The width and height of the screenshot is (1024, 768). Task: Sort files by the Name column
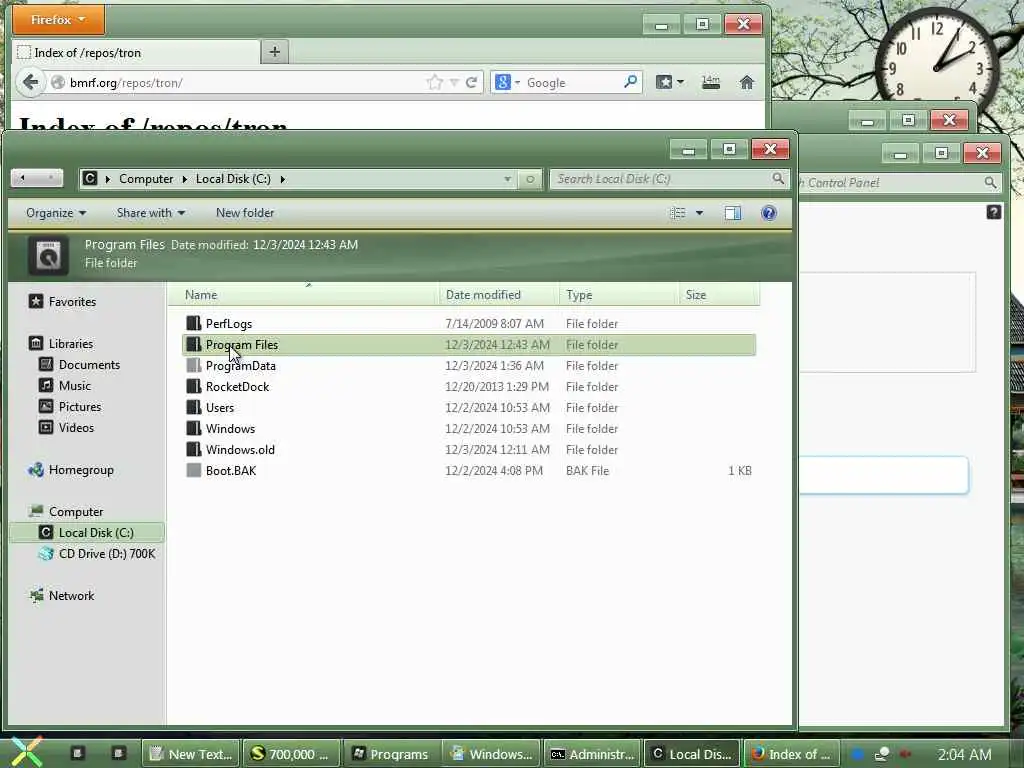[x=306, y=295]
